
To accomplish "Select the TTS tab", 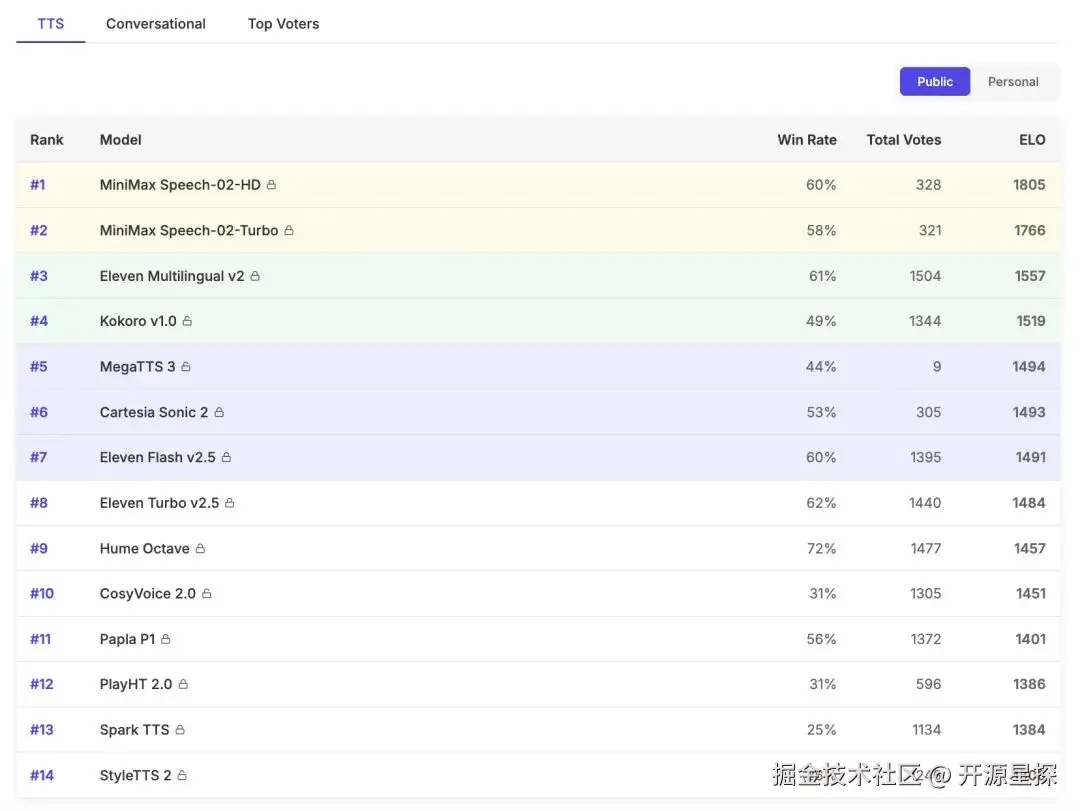I will click(51, 24).
